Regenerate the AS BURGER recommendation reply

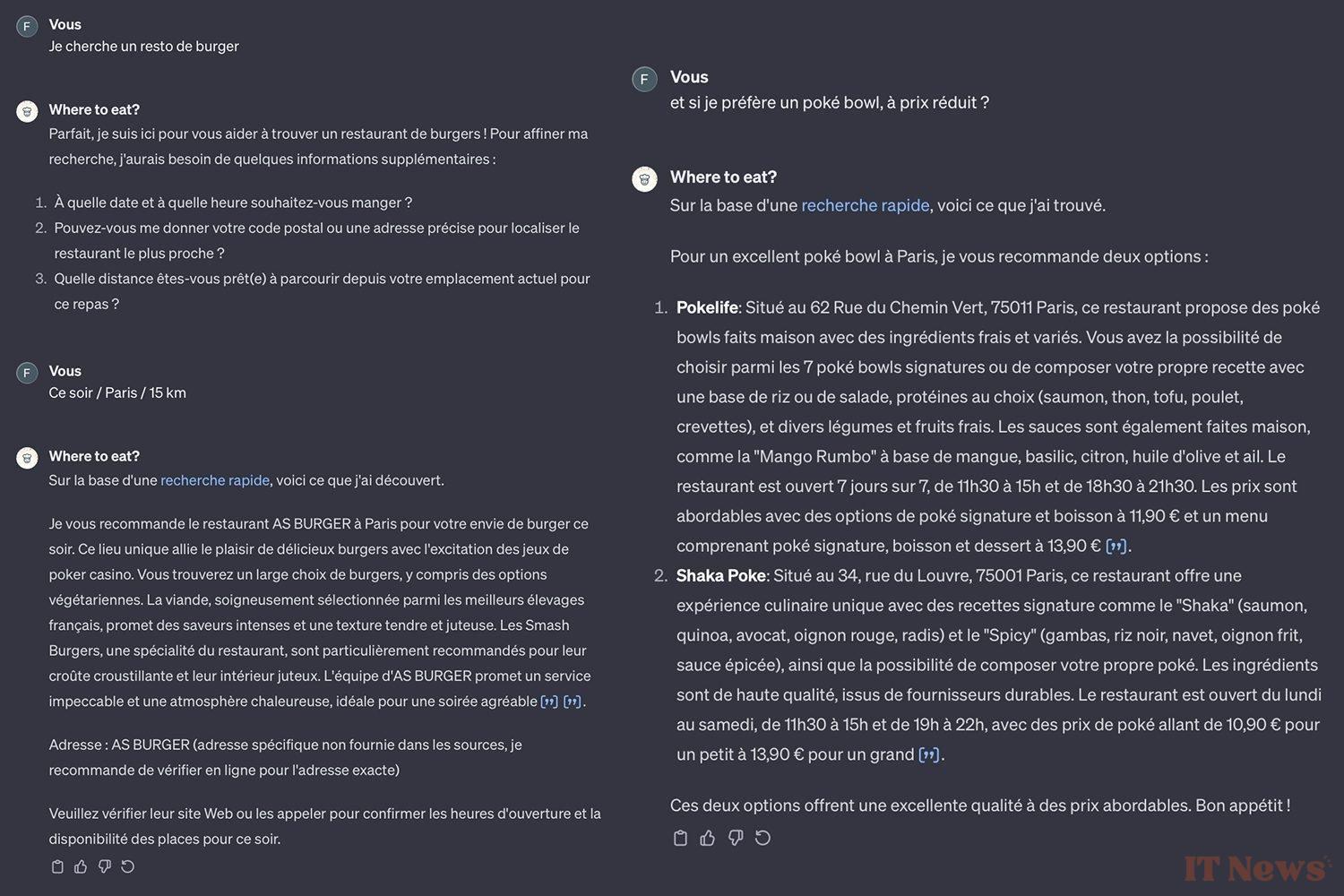pos(127,866)
